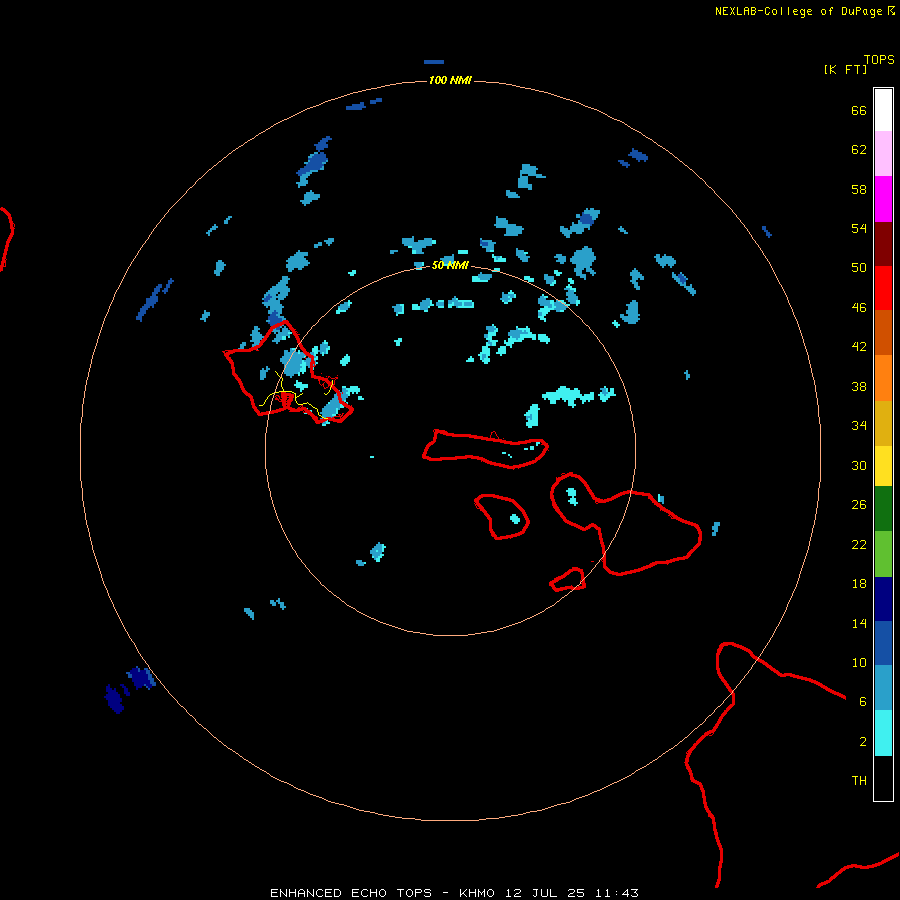Click the navy blue legend band
The width and height of the screenshot is (900, 900).
(883, 599)
